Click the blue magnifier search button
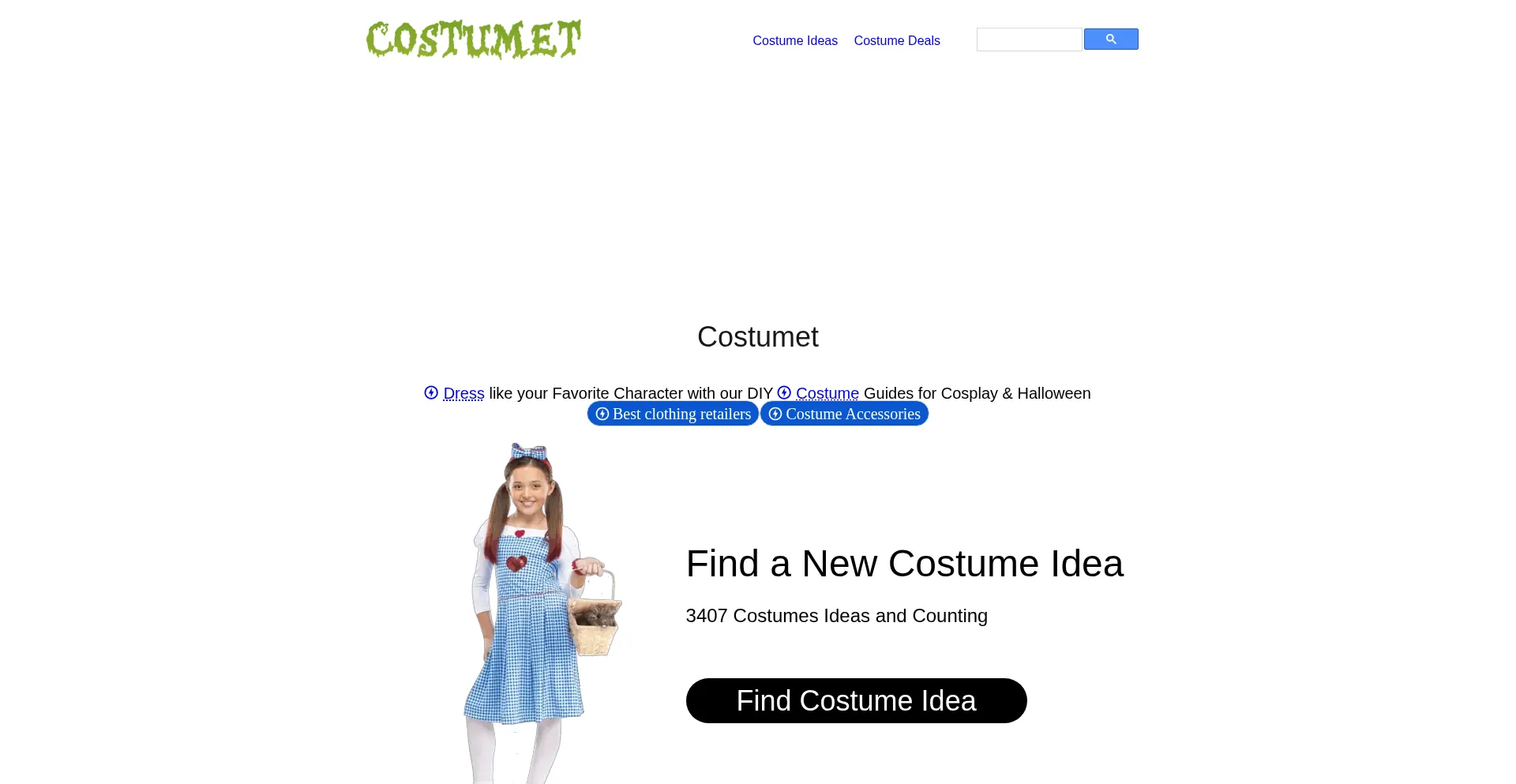 click(x=1111, y=39)
